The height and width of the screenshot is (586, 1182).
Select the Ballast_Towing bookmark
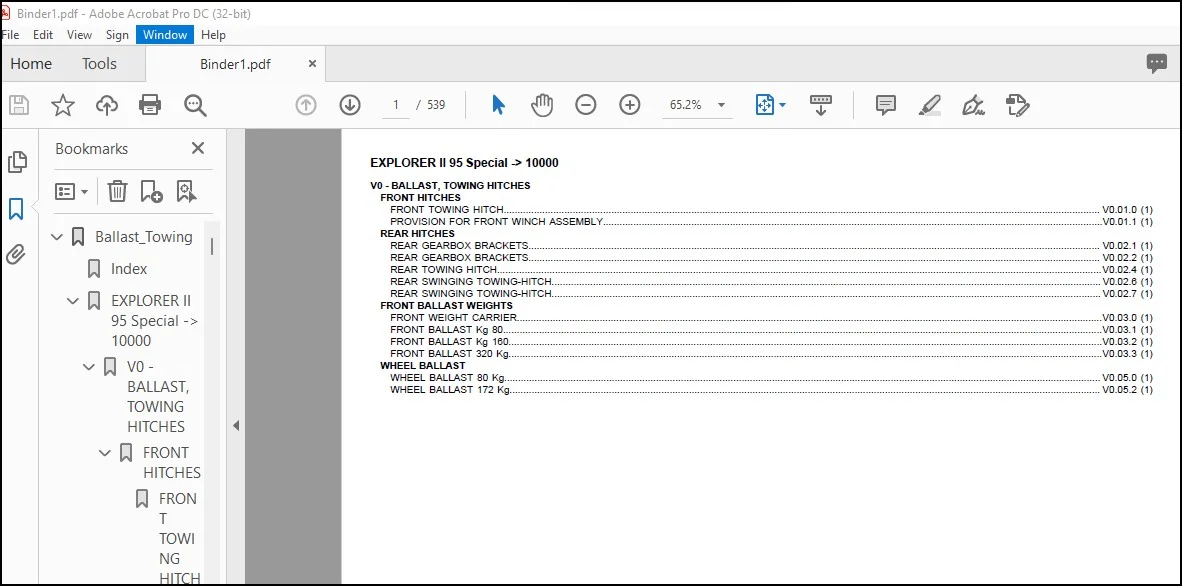tap(144, 238)
